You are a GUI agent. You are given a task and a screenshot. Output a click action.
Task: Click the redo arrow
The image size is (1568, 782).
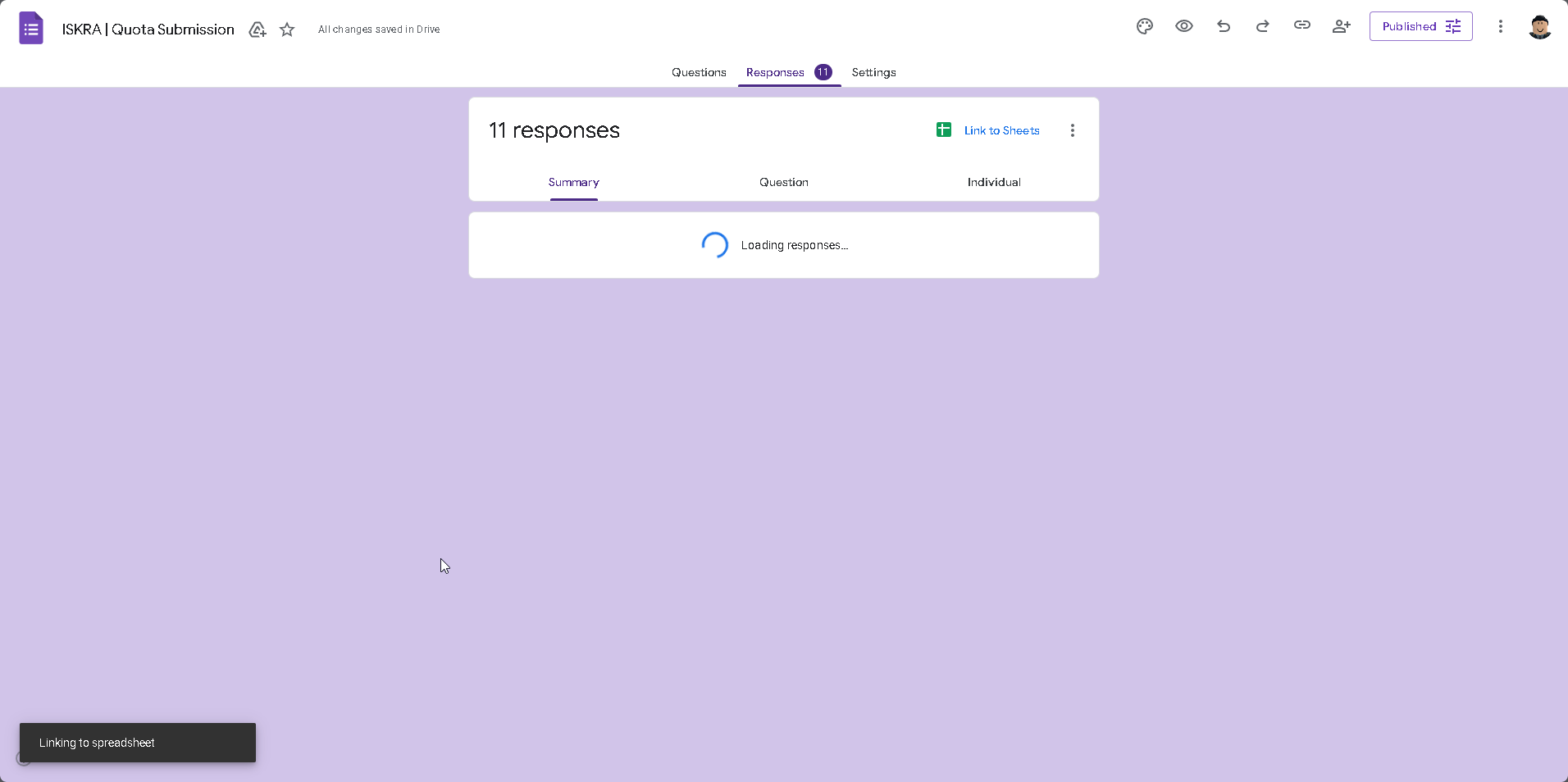tap(1263, 26)
